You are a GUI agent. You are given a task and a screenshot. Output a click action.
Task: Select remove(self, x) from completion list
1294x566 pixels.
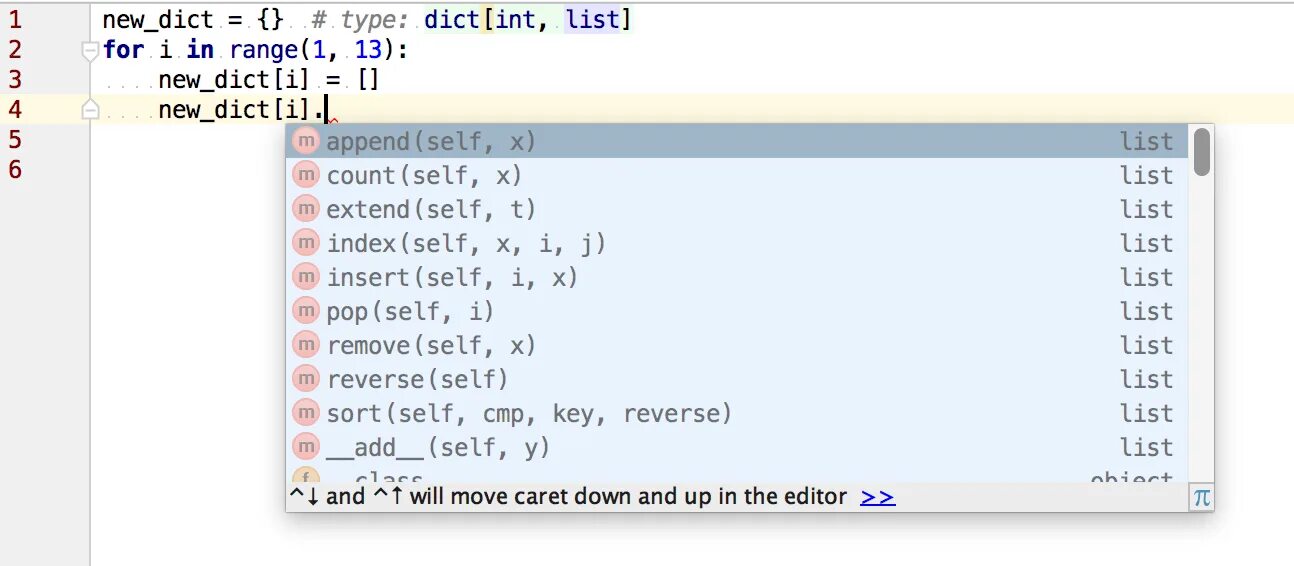tap(431, 346)
